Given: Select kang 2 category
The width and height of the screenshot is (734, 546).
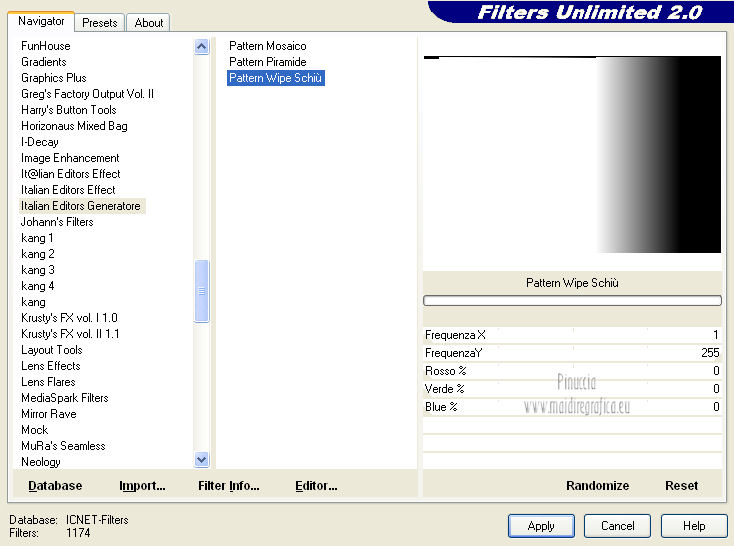Looking at the screenshot, I should (x=38, y=254).
